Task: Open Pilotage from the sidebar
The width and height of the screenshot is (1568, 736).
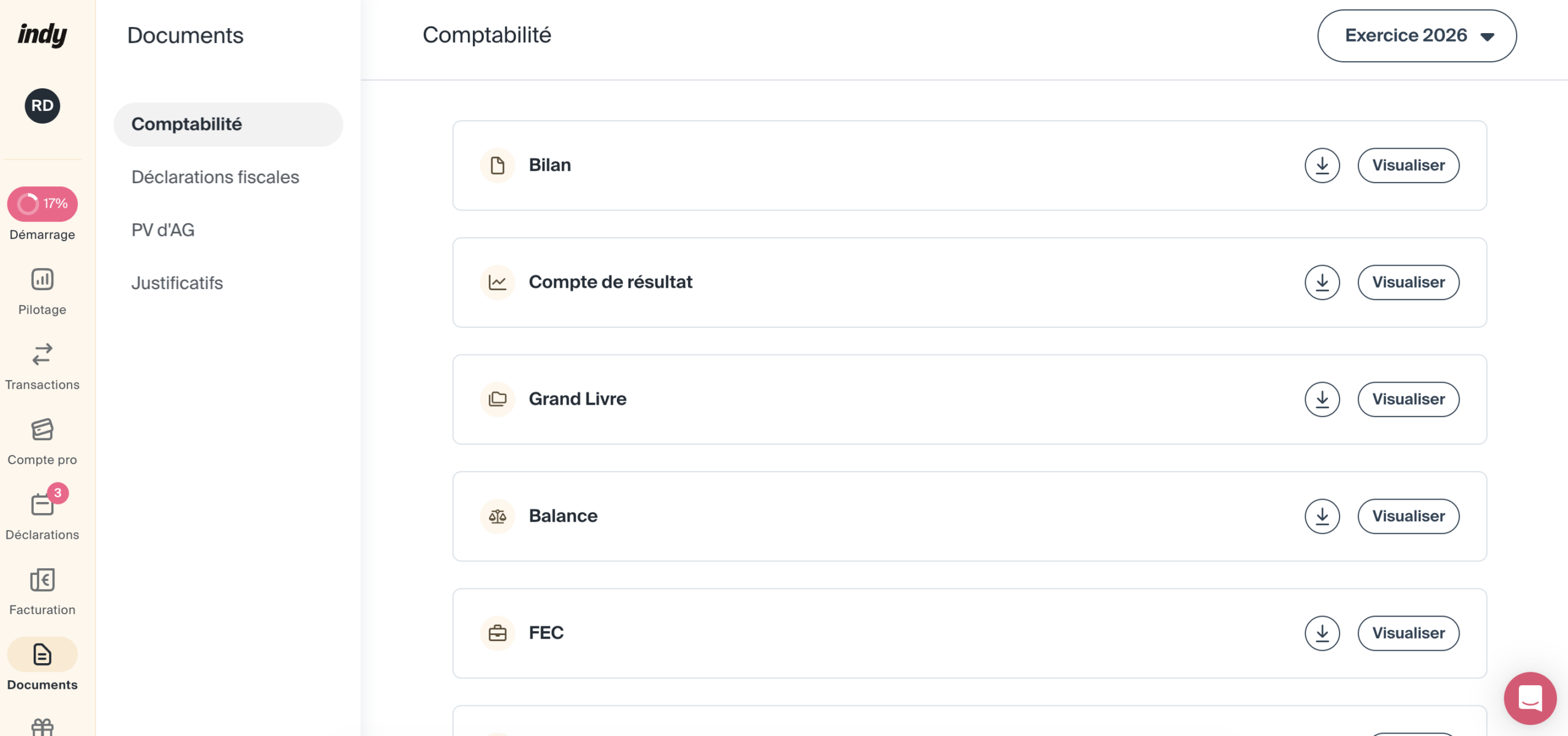Action: (42, 292)
